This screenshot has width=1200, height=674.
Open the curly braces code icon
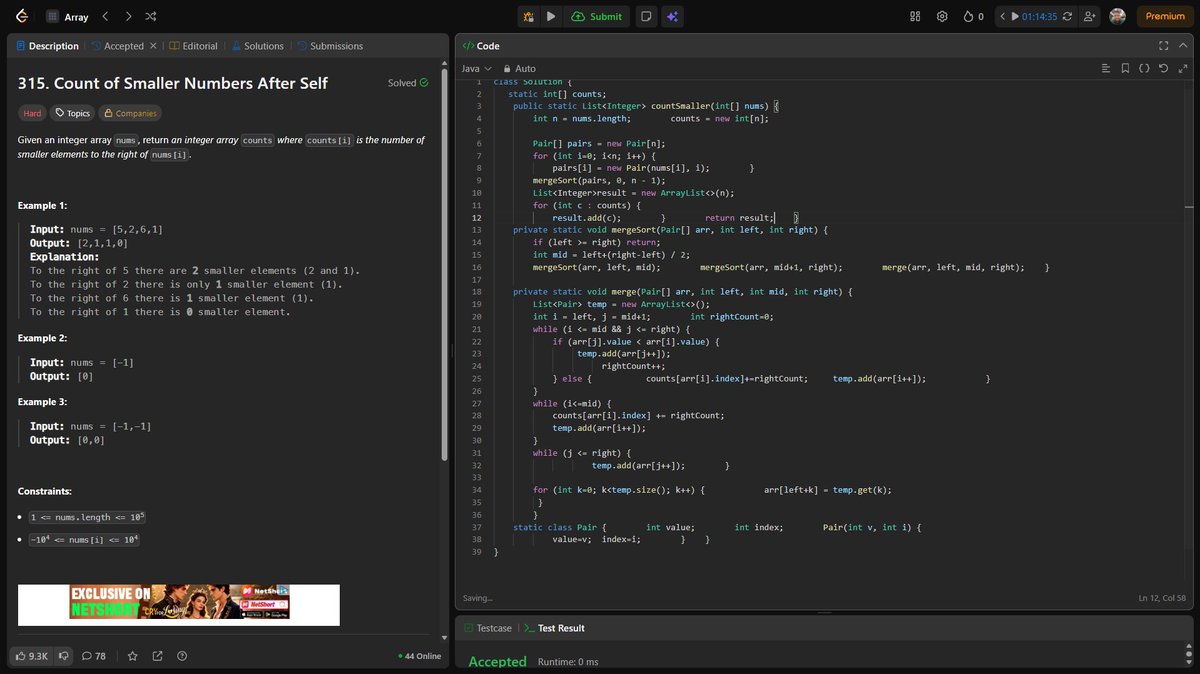pyautogui.click(x=1144, y=68)
